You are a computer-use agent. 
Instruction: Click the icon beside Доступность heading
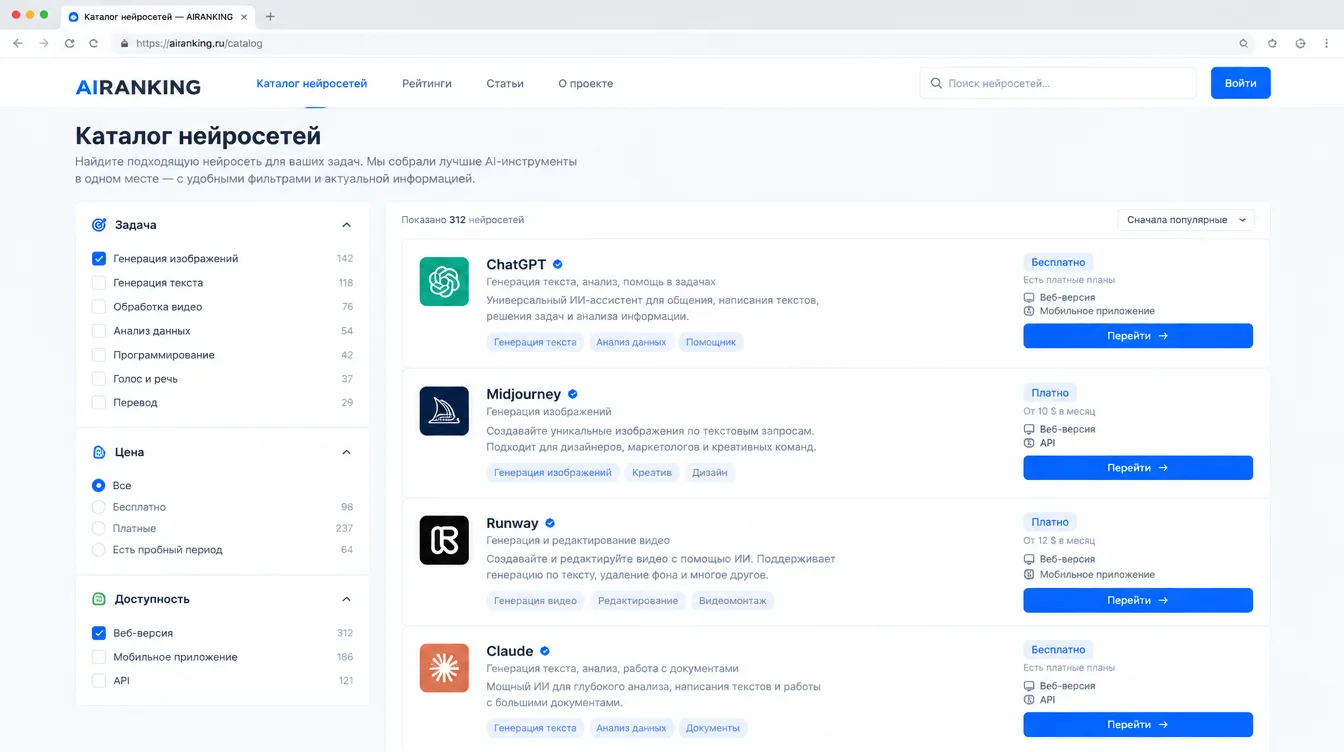[x=99, y=599]
